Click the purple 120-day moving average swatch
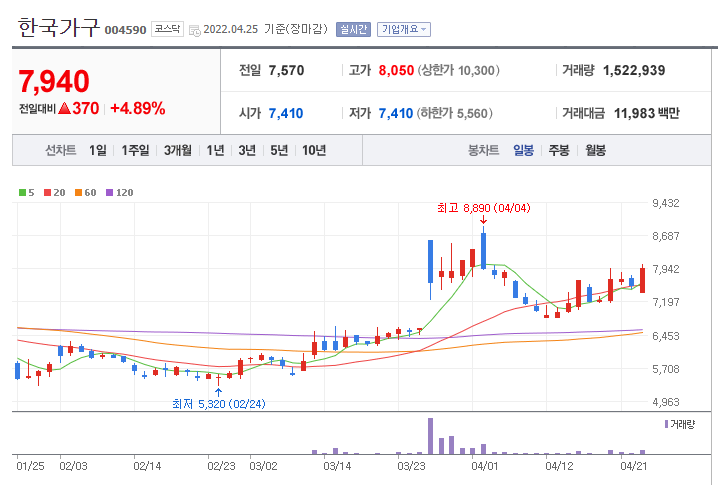The image size is (718, 485). [109, 192]
